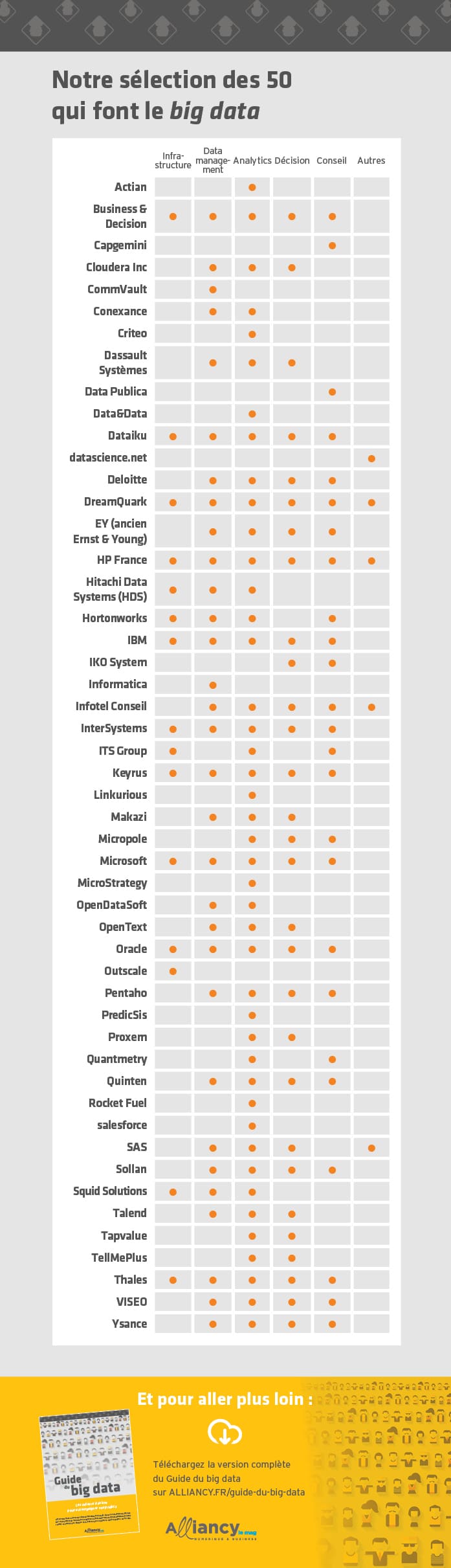Click IKO System's orange Décision dot

click(x=292, y=663)
